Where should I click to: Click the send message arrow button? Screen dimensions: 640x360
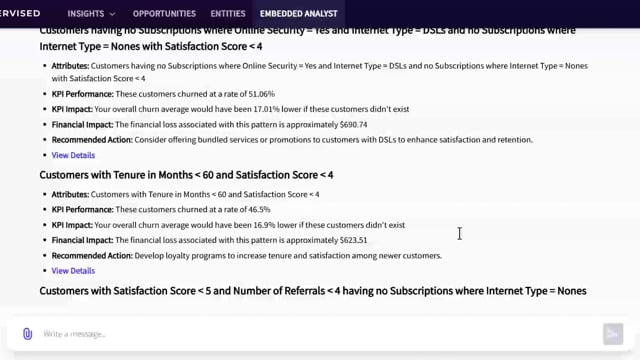coord(613,334)
